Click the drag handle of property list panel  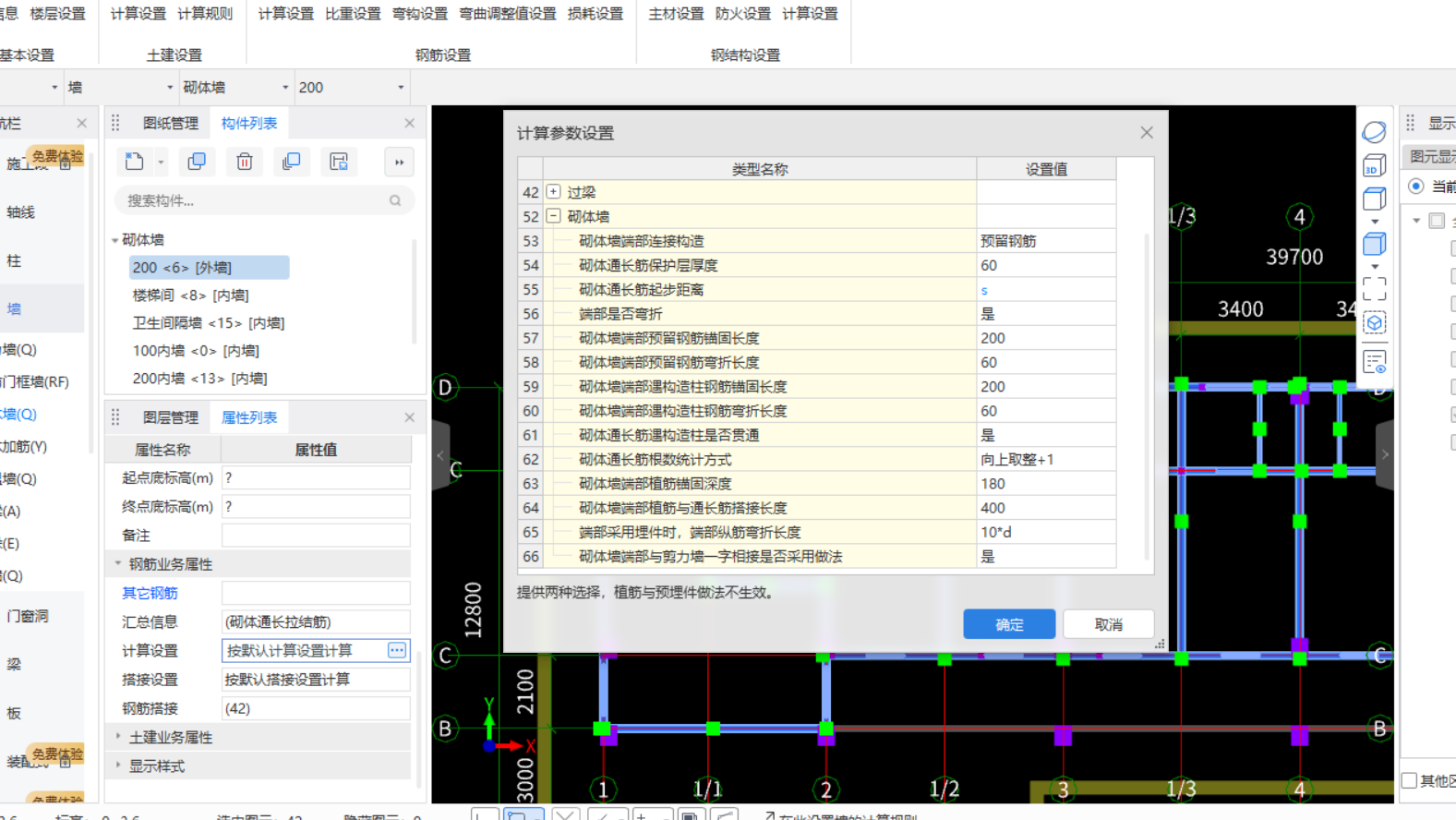pyautogui.click(x=115, y=417)
